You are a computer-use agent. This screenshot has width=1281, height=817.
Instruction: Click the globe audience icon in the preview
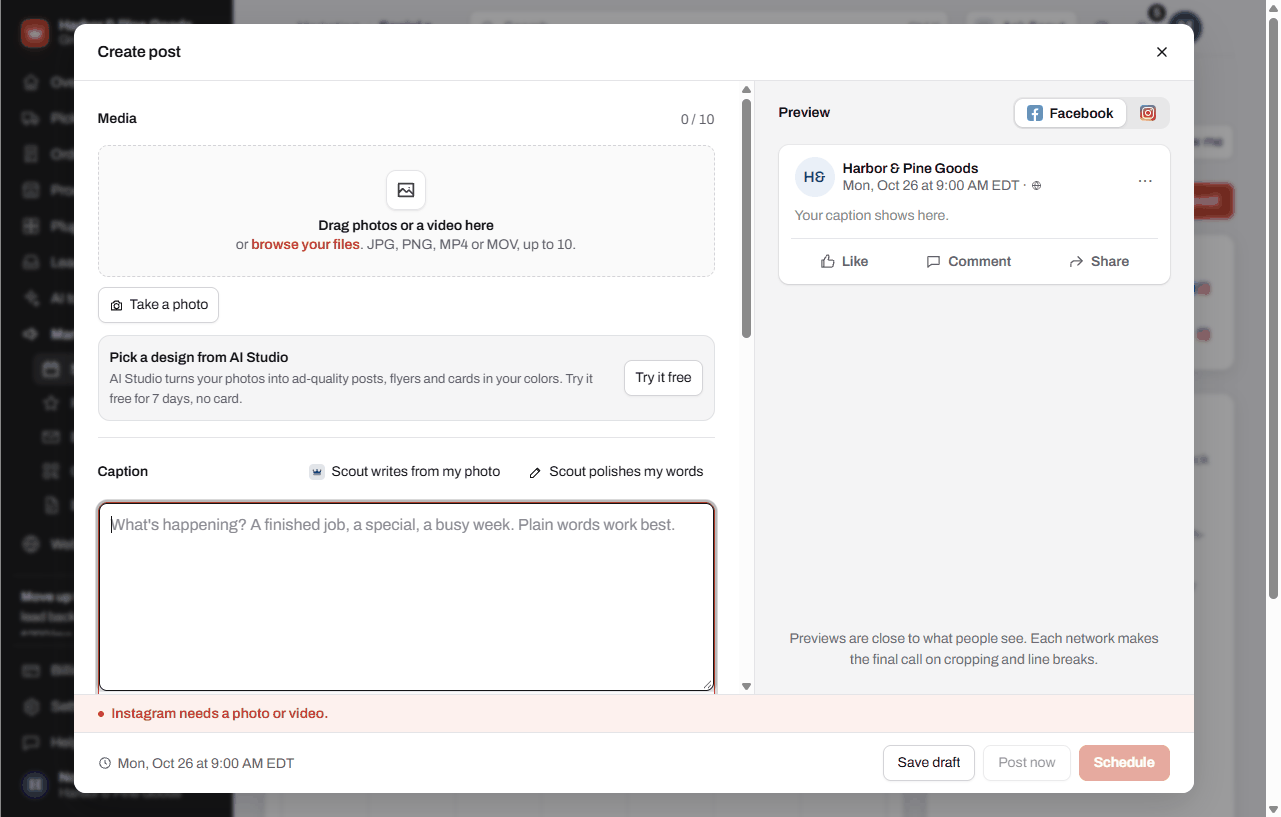click(1036, 186)
